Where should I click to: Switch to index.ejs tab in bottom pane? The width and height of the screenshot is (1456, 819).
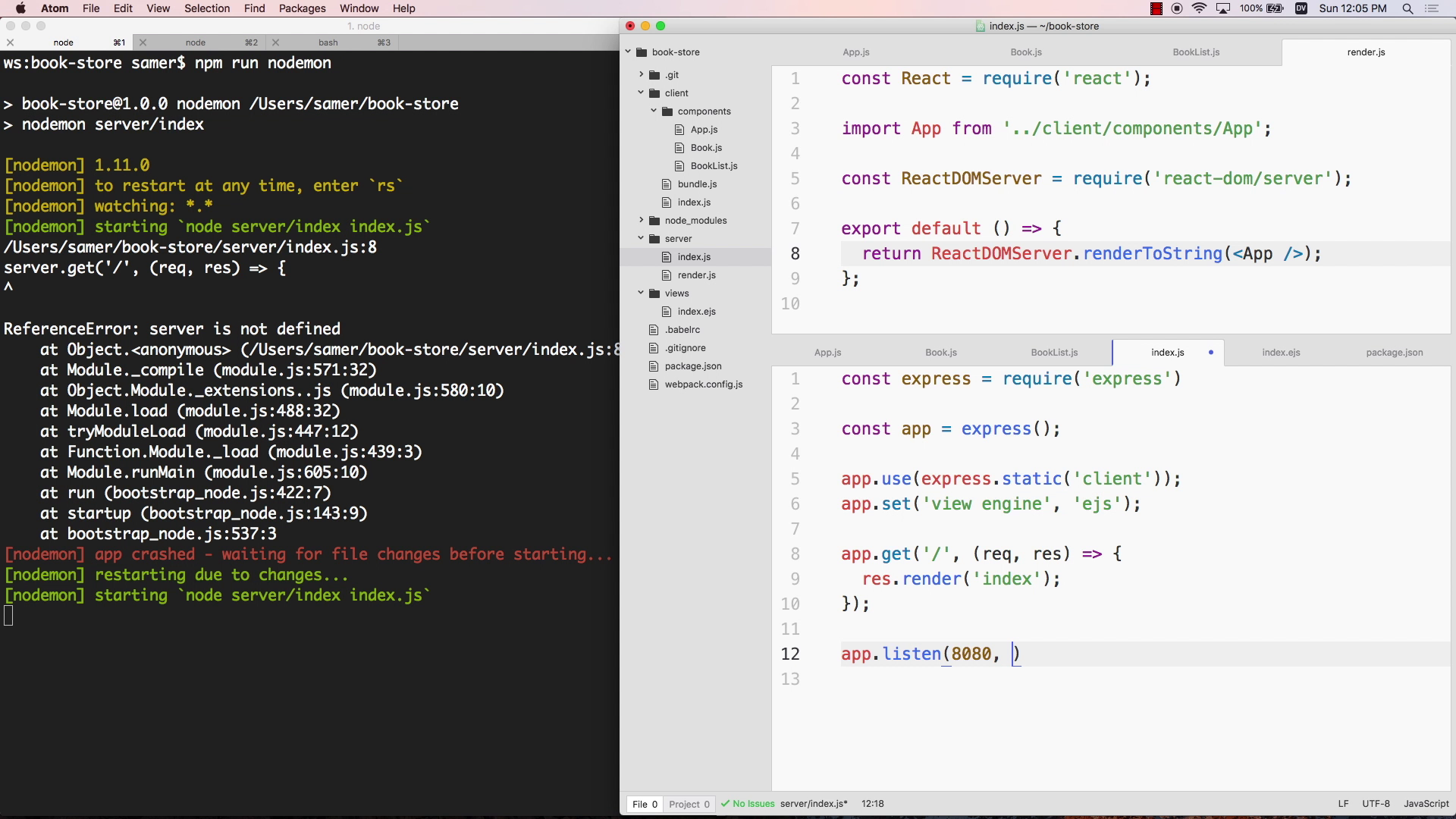1281,353
